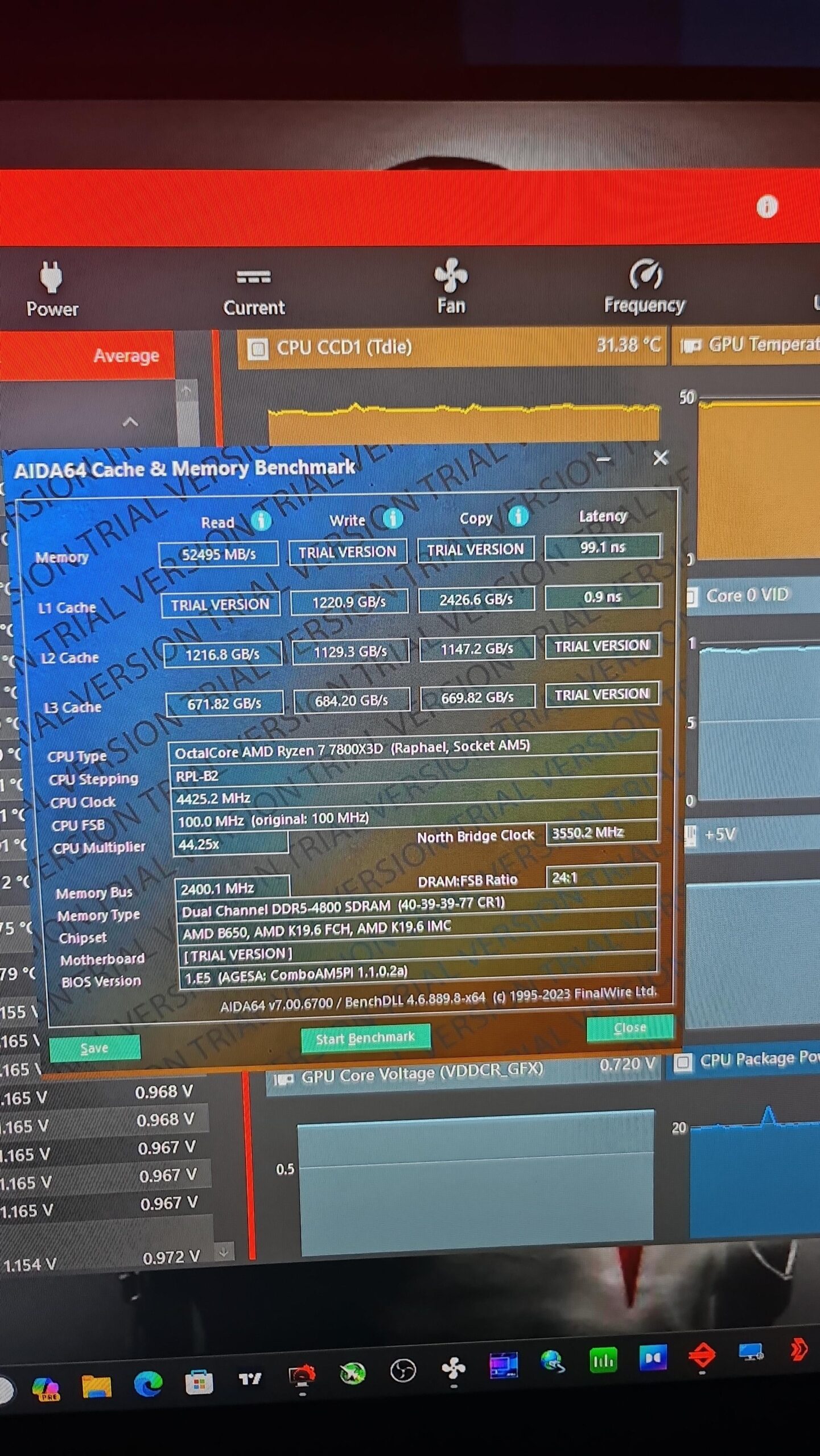Image resolution: width=820 pixels, height=1456 pixels.
Task: Launch Microsoft Edge from the taskbar
Action: pos(148,1384)
